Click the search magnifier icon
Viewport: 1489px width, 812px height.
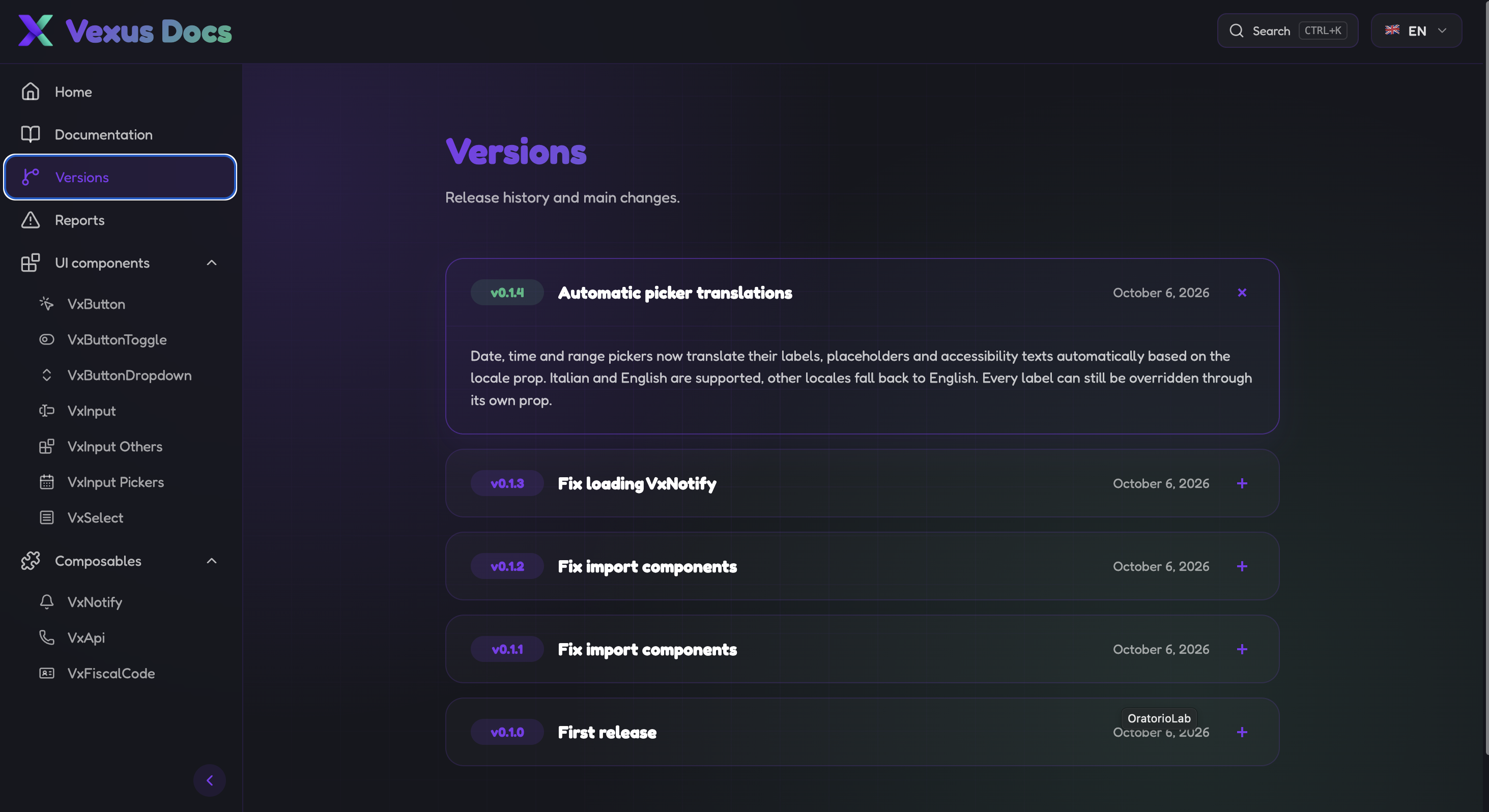tap(1236, 31)
